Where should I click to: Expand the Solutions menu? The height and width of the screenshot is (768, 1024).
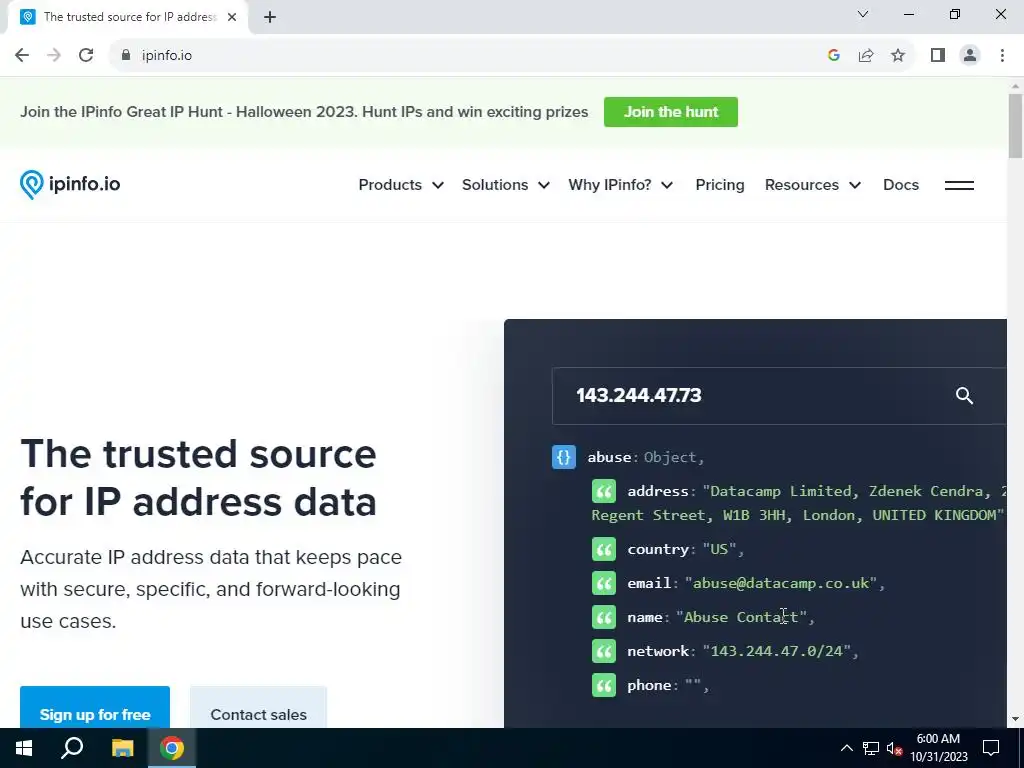pos(505,185)
